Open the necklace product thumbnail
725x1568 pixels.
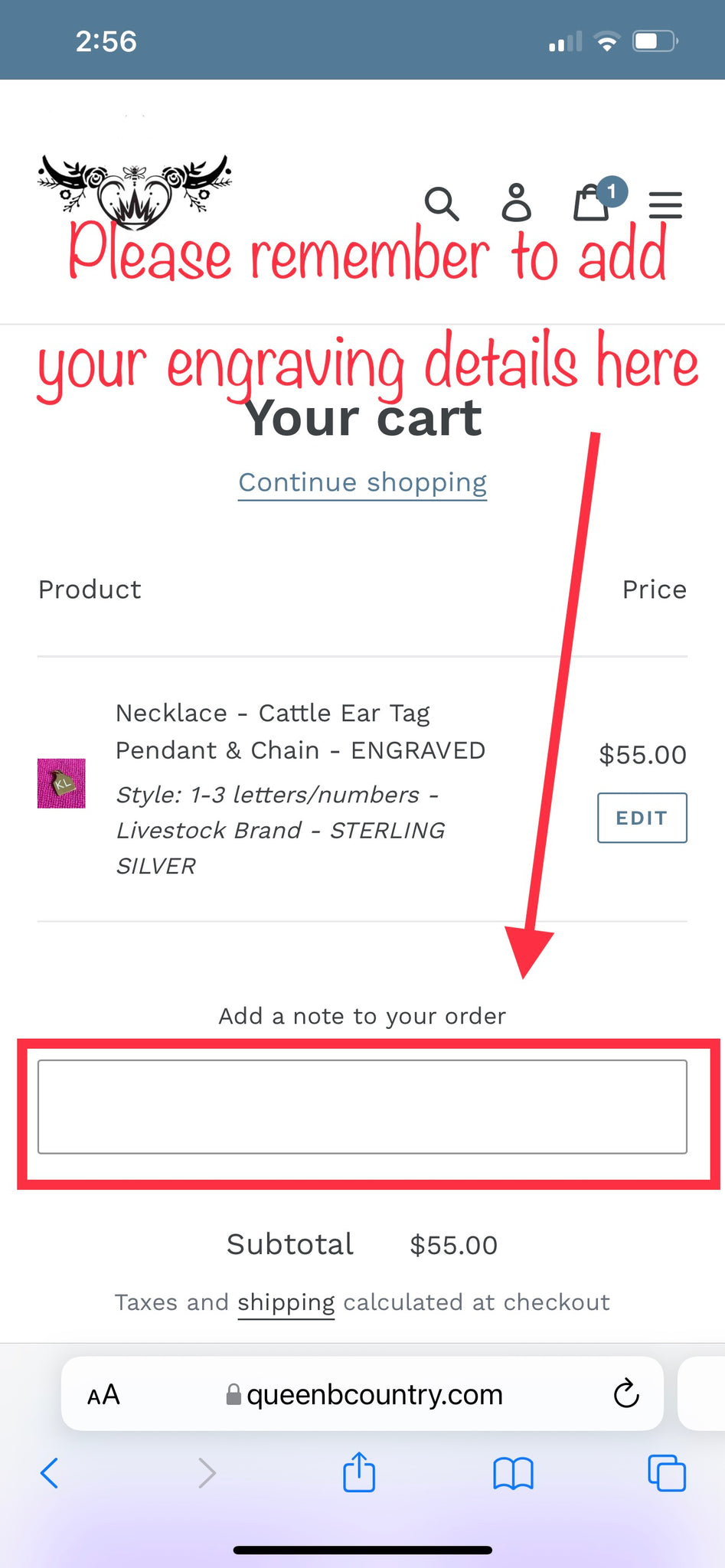pyautogui.click(x=61, y=783)
